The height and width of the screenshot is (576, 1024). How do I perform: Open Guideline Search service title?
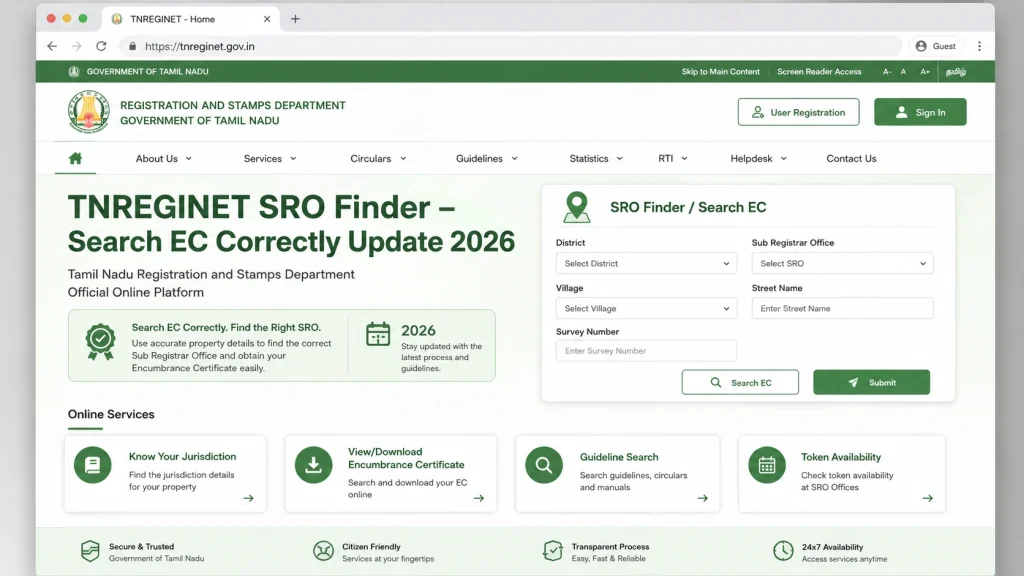(x=619, y=457)
